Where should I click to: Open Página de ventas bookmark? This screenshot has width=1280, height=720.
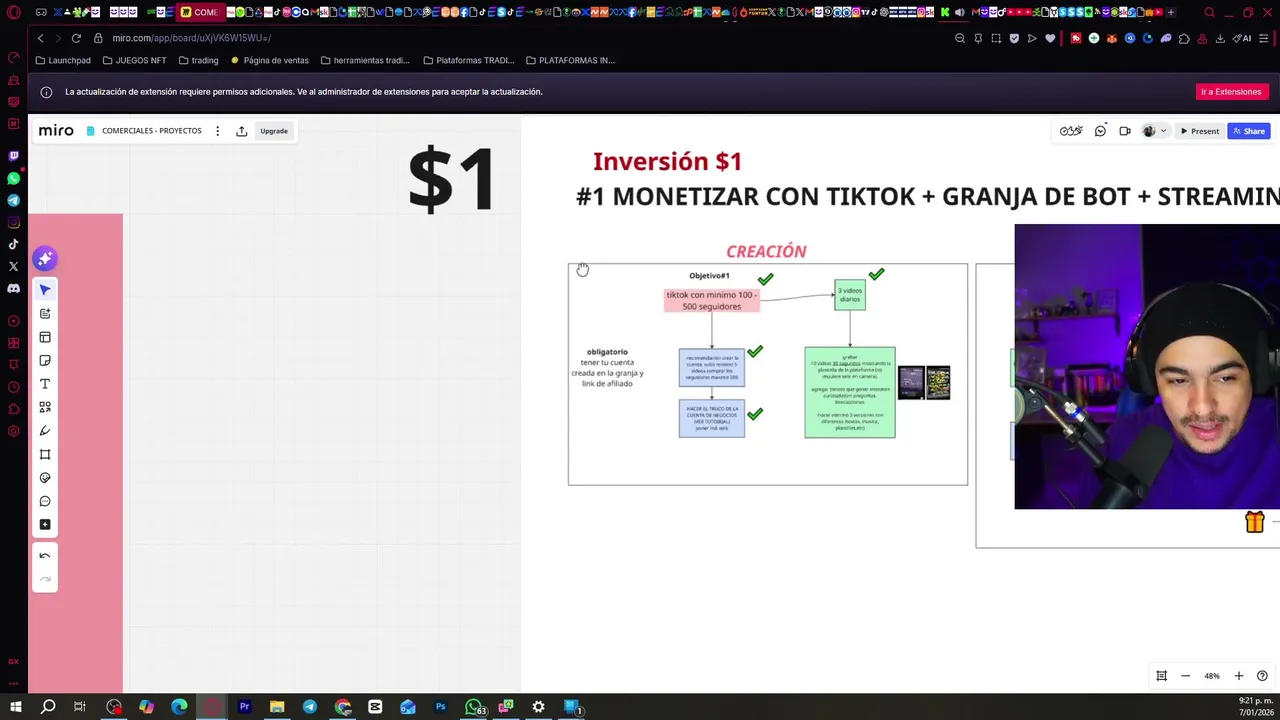pos(270,60)
